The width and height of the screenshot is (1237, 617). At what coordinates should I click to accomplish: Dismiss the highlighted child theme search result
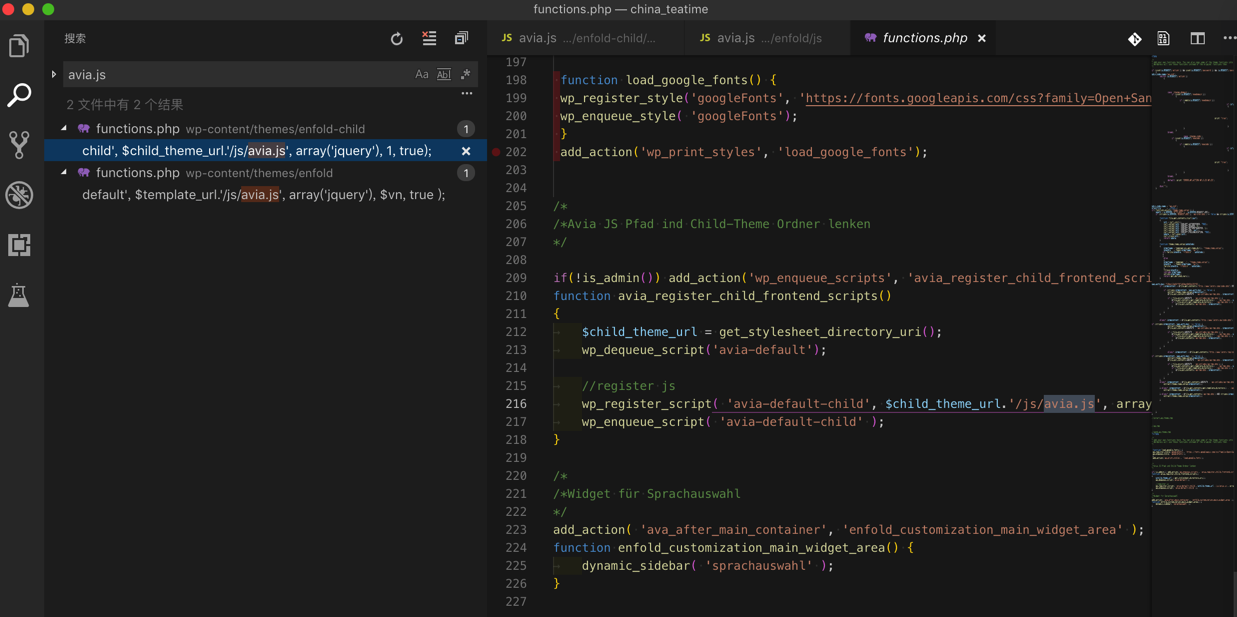click(x=466, y=151)
